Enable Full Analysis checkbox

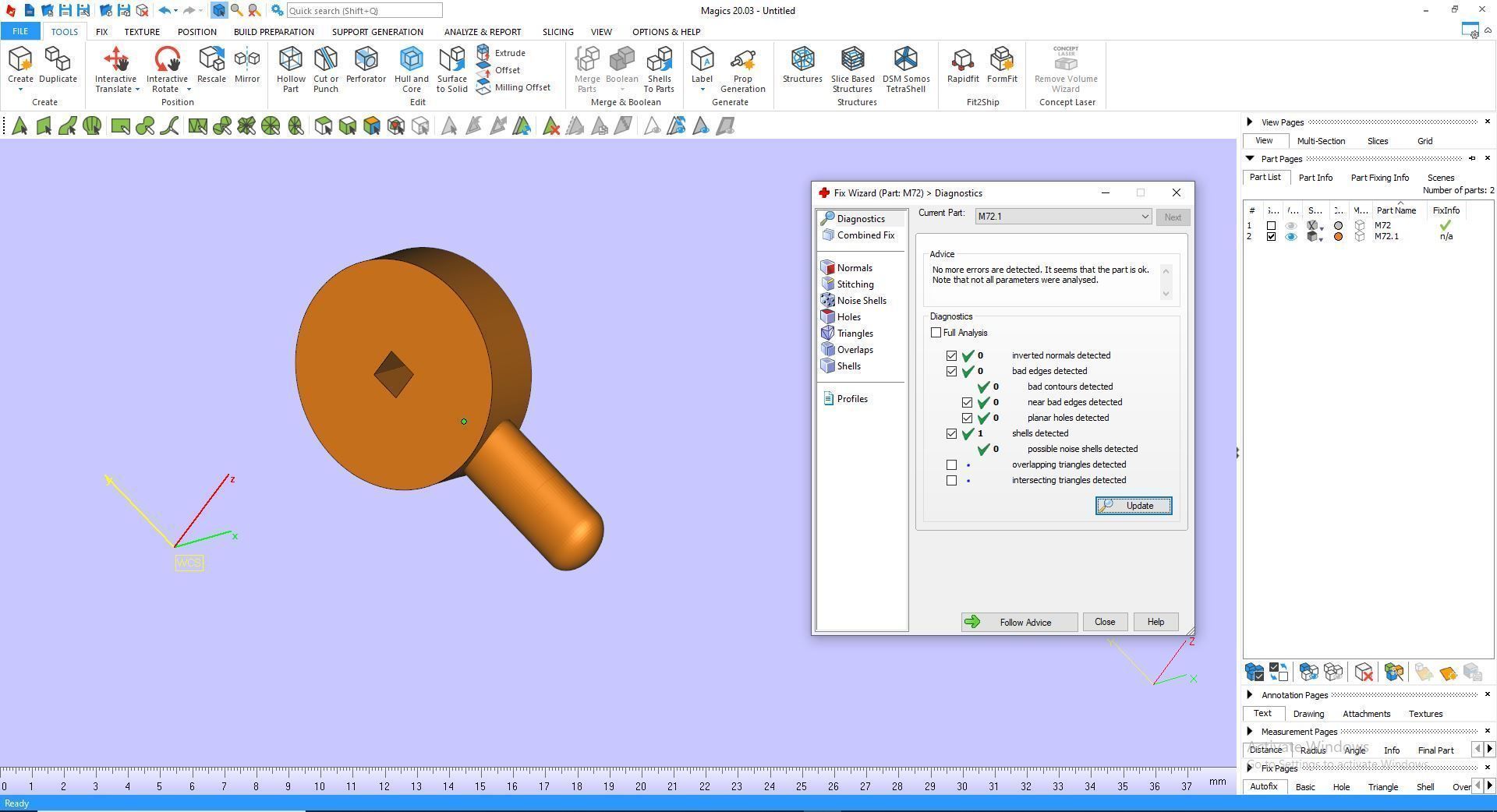tap(936, 333)
